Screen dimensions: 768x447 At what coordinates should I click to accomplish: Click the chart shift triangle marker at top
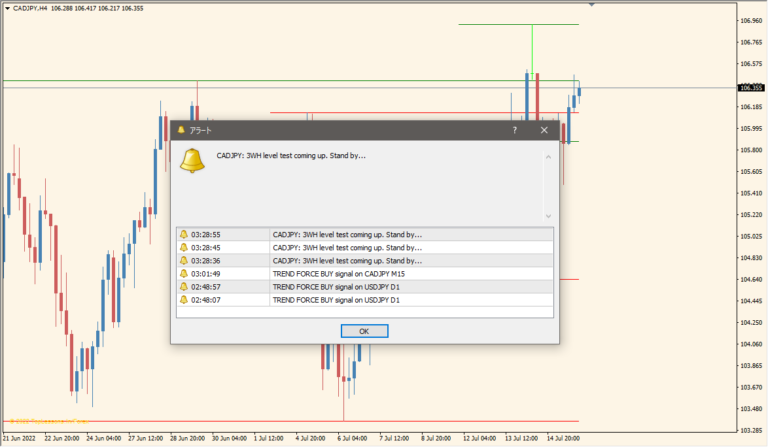pos(592,5)
